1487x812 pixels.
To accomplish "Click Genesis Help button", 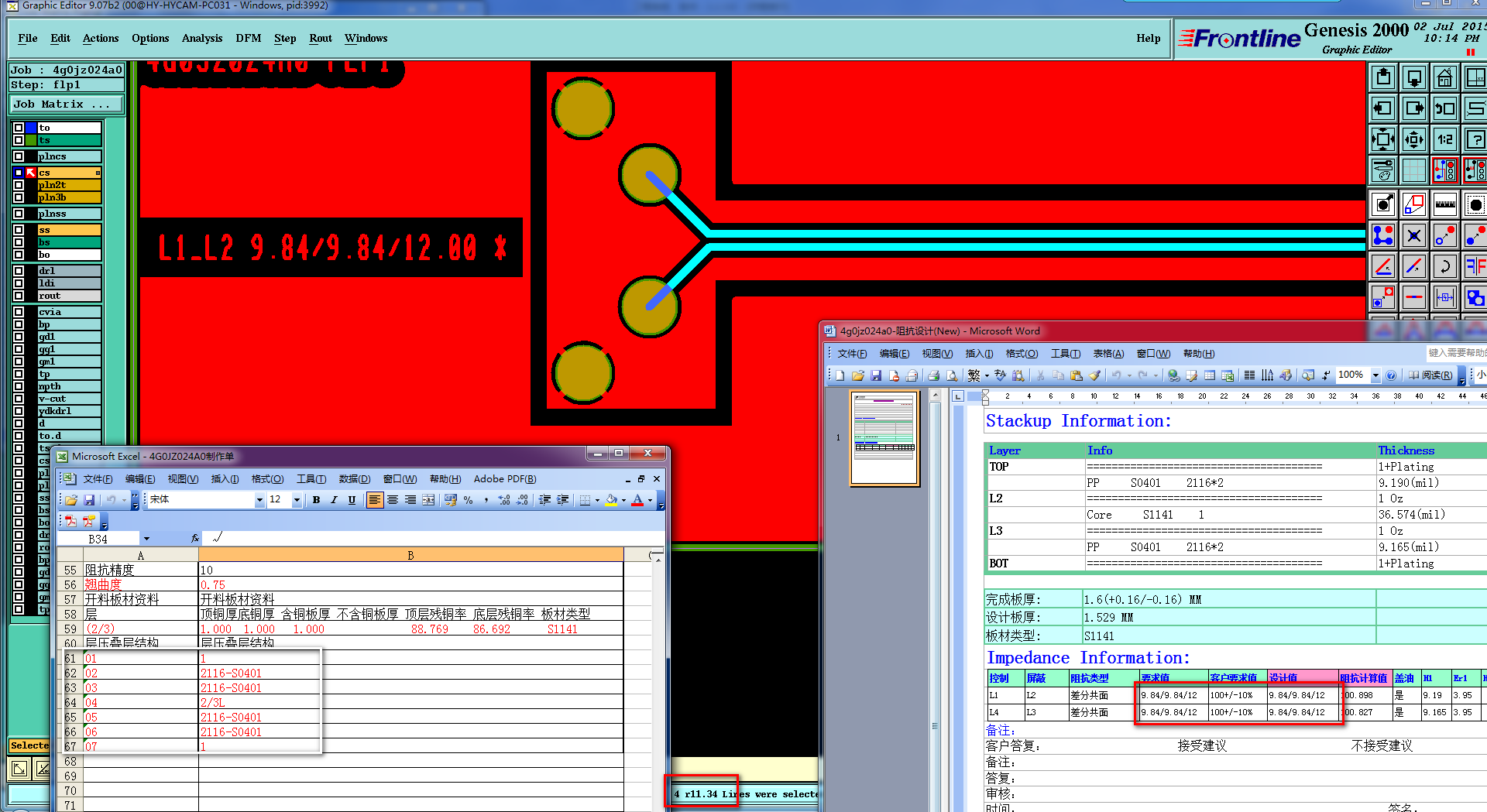I will click(x=1149, y=38).
